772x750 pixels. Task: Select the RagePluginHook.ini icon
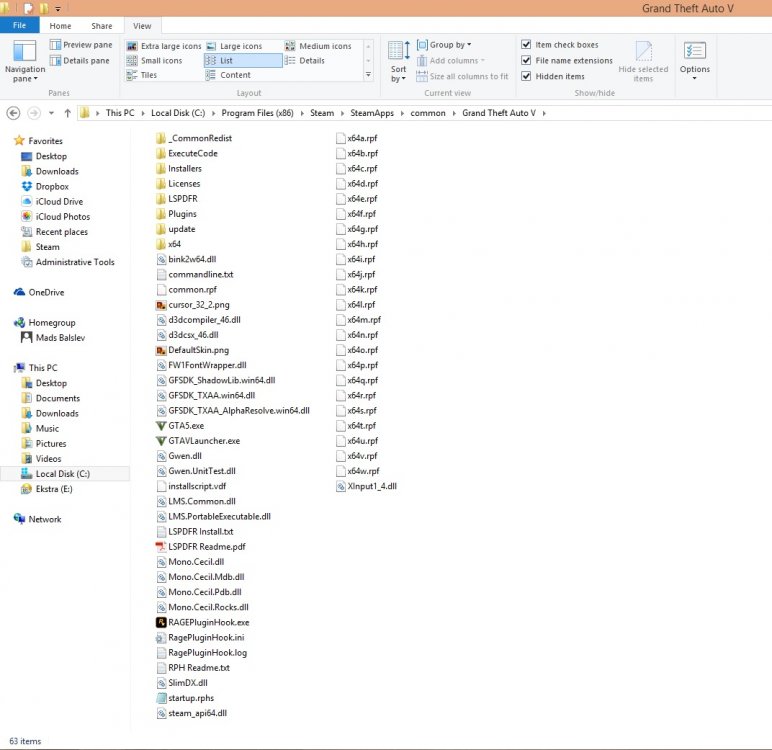tap(161, 638)
